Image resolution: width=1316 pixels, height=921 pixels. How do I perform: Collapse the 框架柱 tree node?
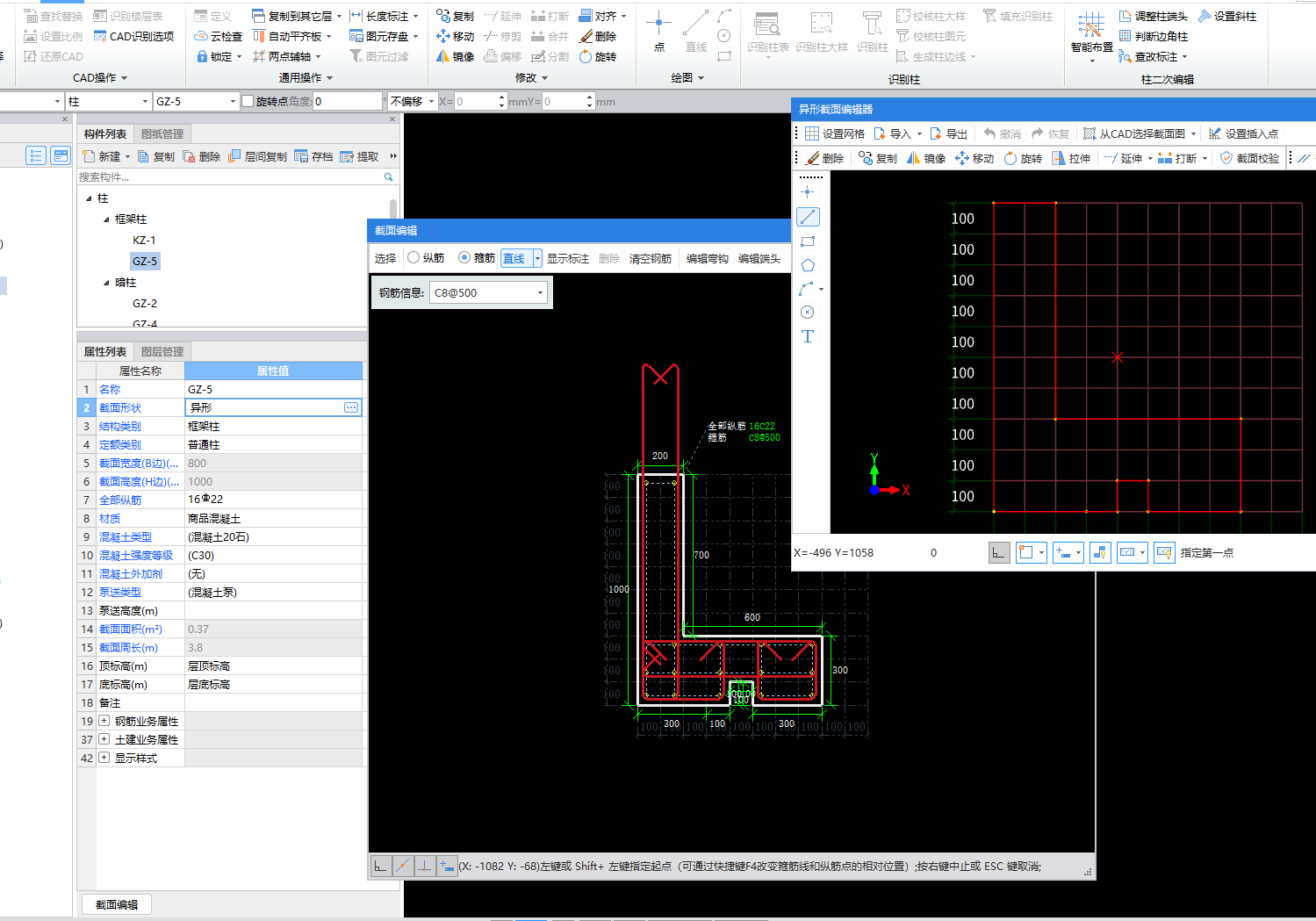point(106,219)
